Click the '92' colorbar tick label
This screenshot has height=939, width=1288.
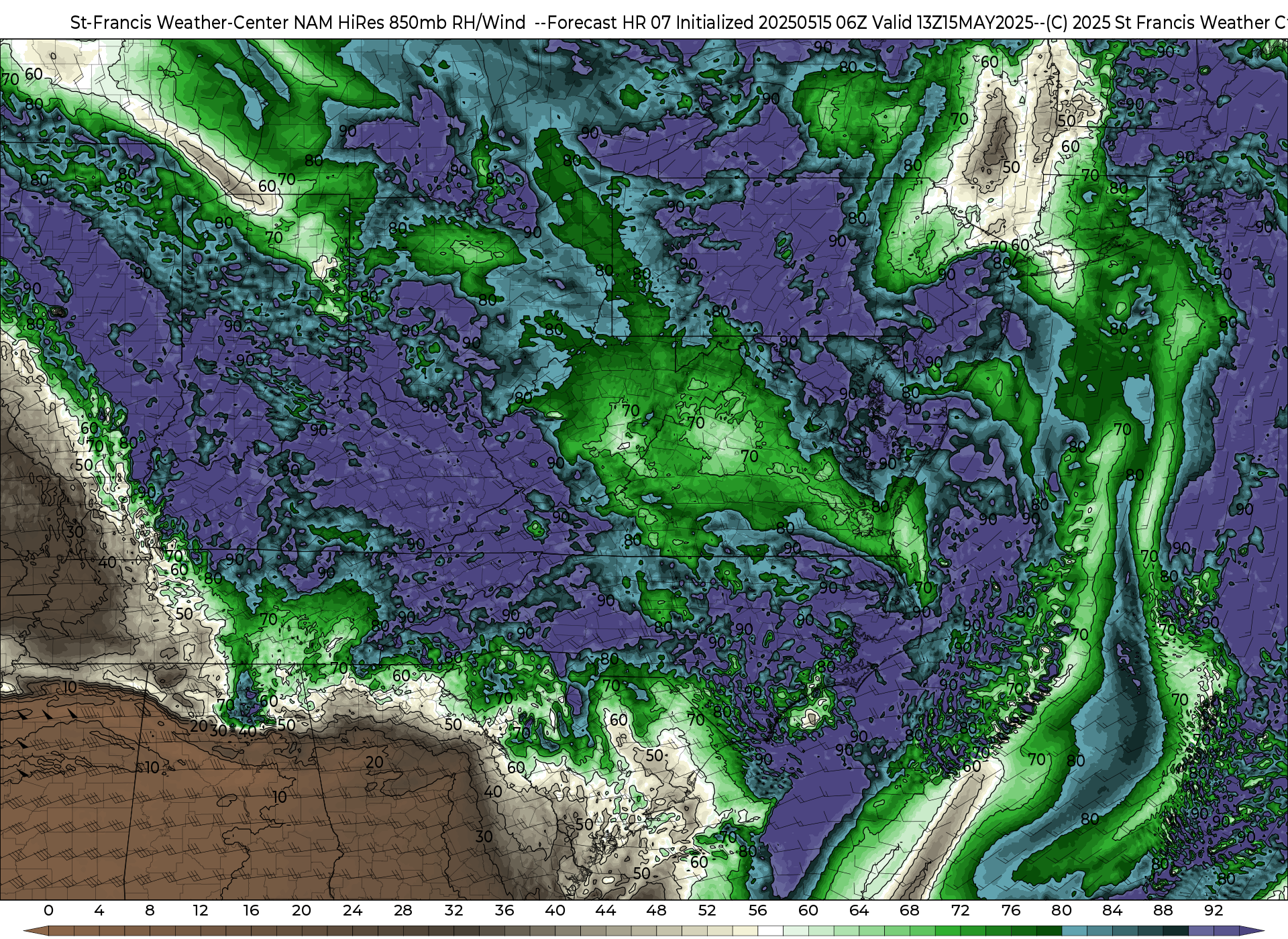pyautogui.click(x=1214, y=910)
